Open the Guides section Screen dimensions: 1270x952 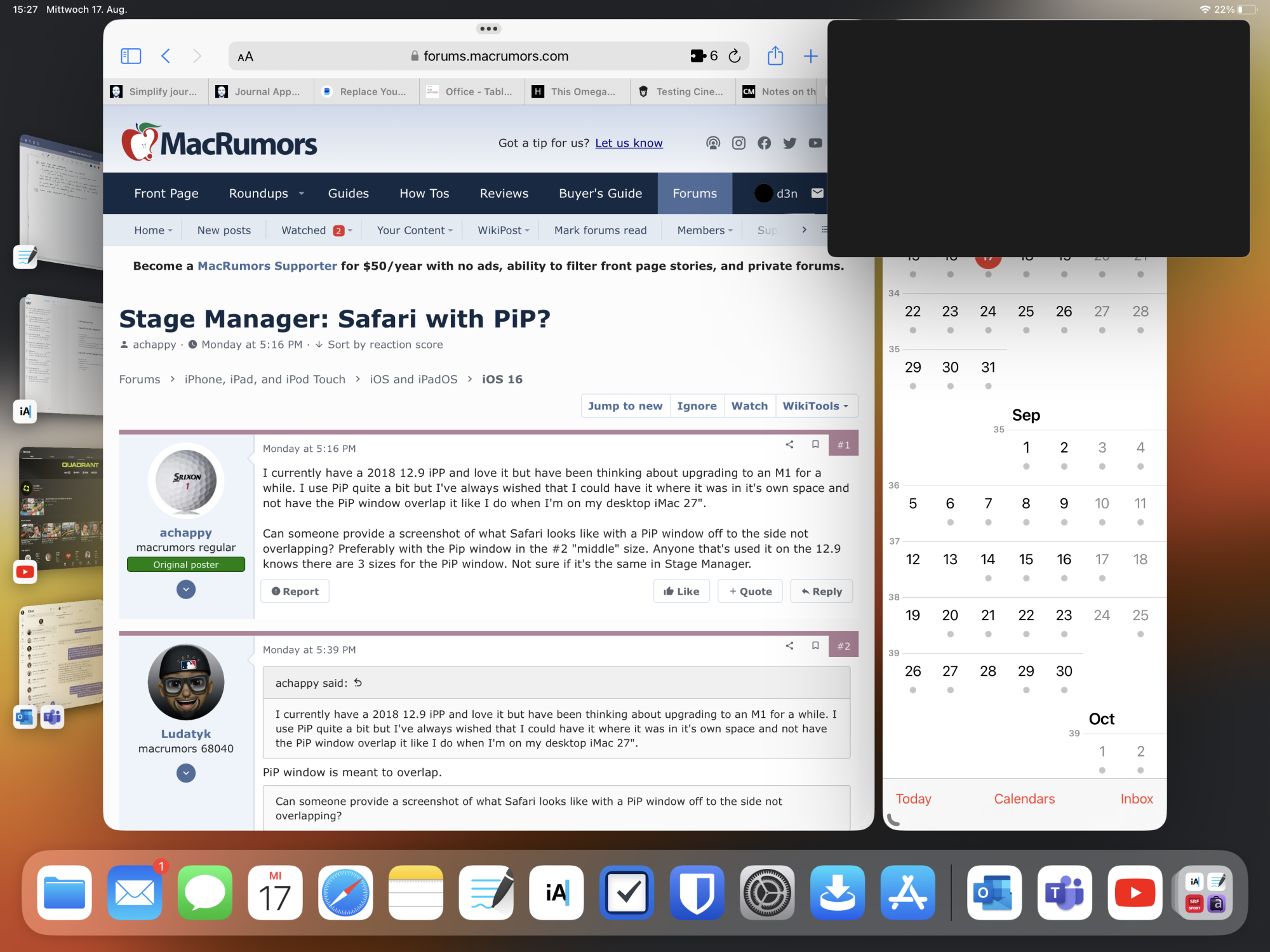click(348, 194)
